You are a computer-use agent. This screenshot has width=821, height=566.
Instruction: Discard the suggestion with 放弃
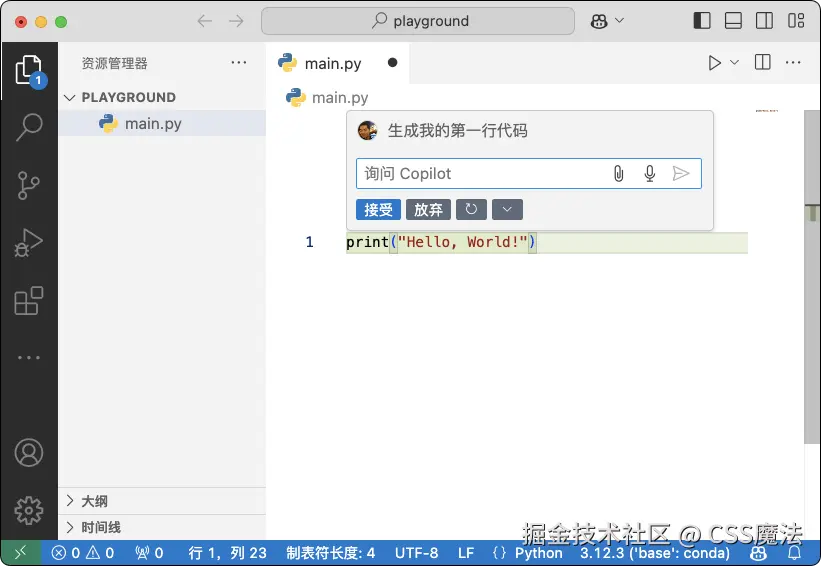[x=428, y=209]
